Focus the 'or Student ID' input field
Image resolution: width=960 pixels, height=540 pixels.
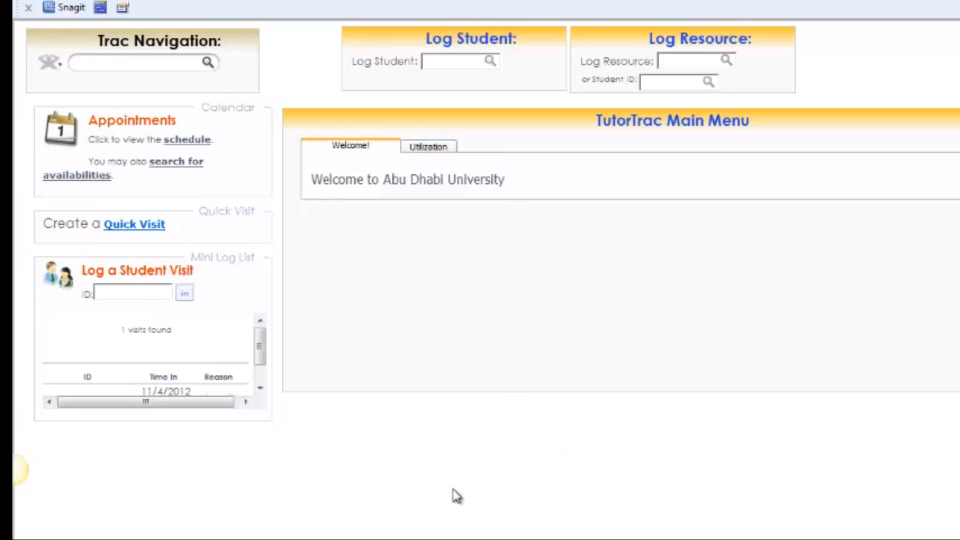671,82
